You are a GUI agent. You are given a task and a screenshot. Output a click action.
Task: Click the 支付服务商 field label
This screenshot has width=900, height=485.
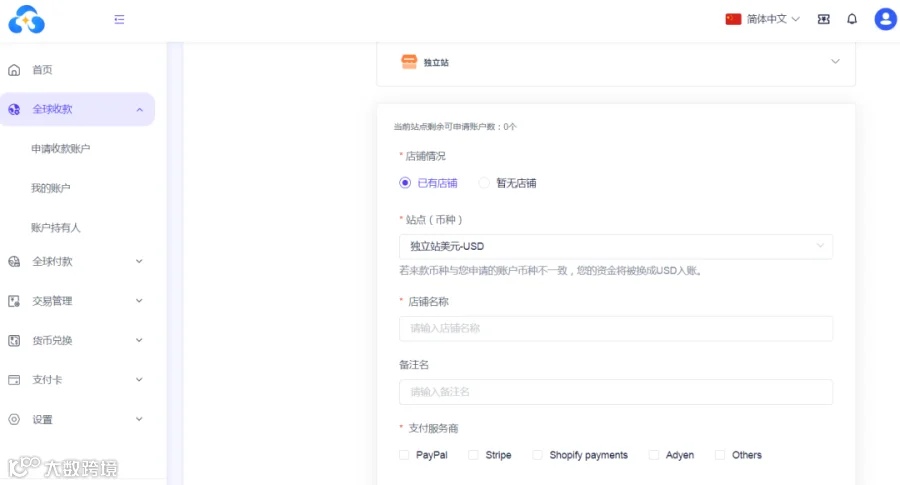tap(433, 429)
